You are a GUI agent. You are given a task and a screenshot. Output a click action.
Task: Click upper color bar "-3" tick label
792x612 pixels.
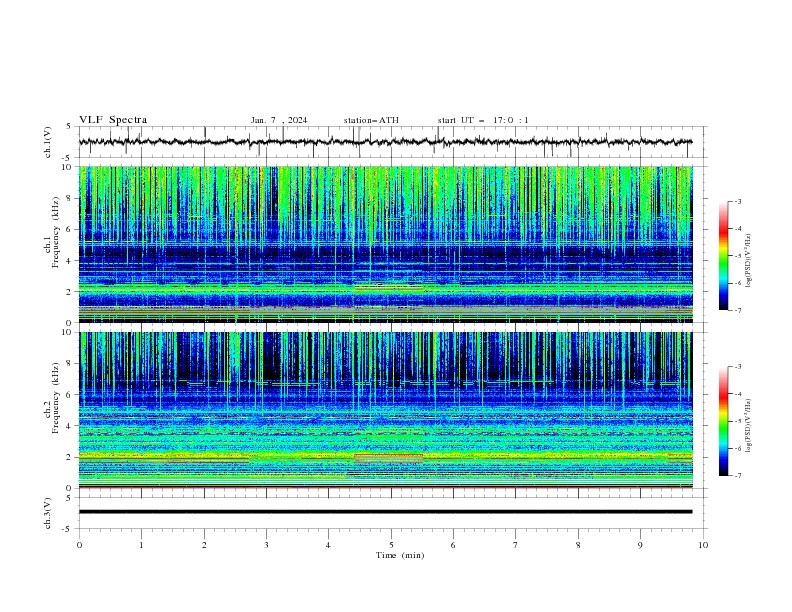pyautogui.click(x=737, y=201)
